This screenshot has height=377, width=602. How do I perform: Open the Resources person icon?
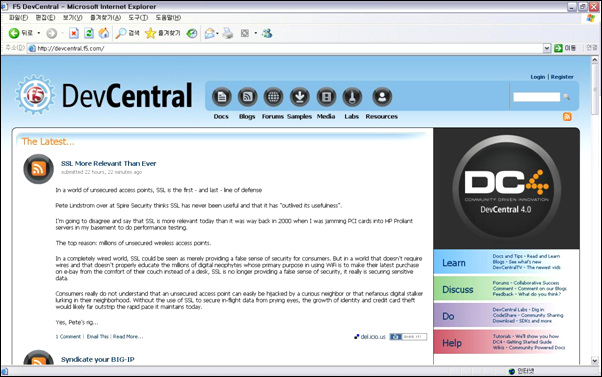coord(382,97)
